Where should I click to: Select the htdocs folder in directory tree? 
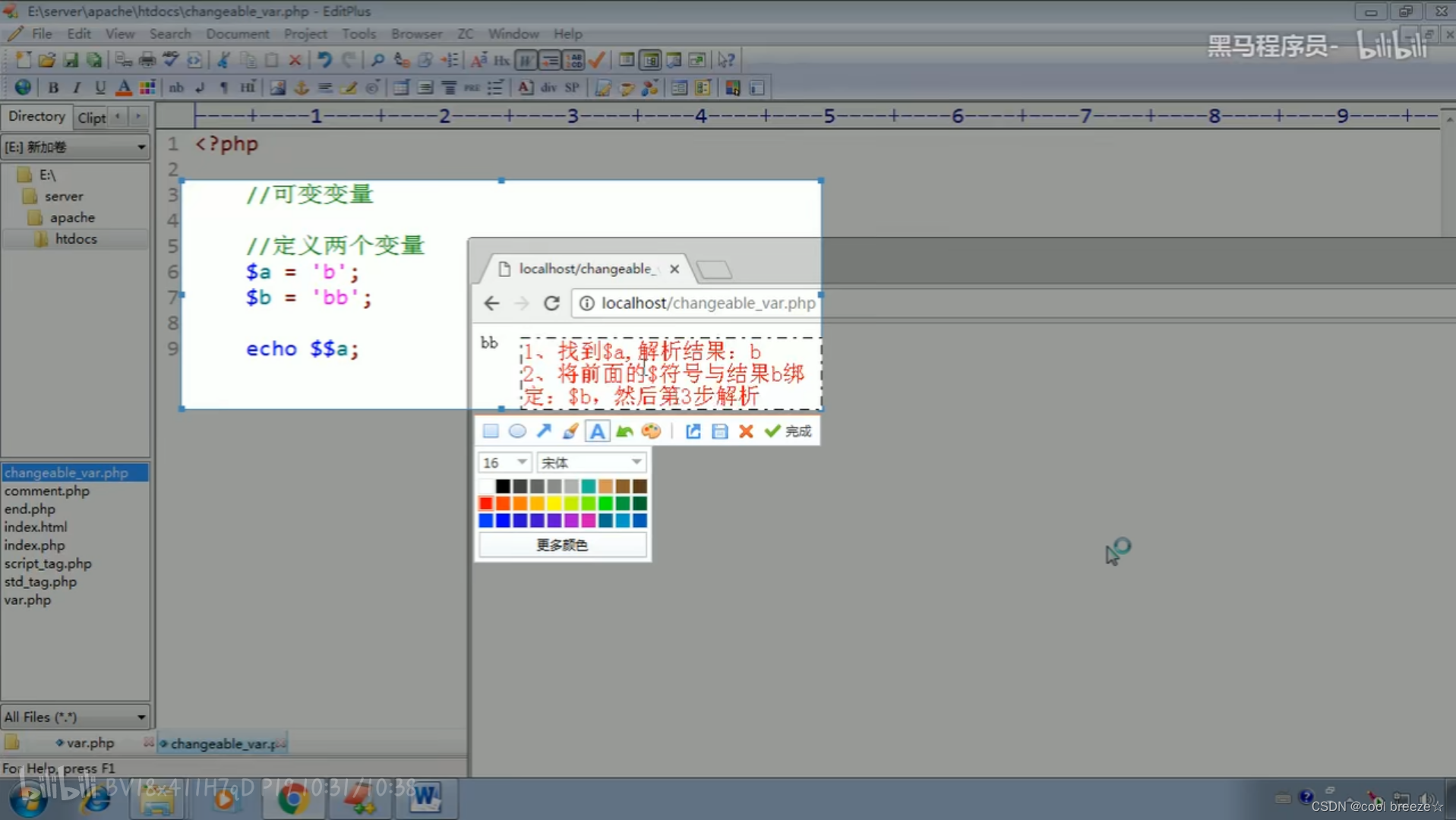click(x=76, y=238)
